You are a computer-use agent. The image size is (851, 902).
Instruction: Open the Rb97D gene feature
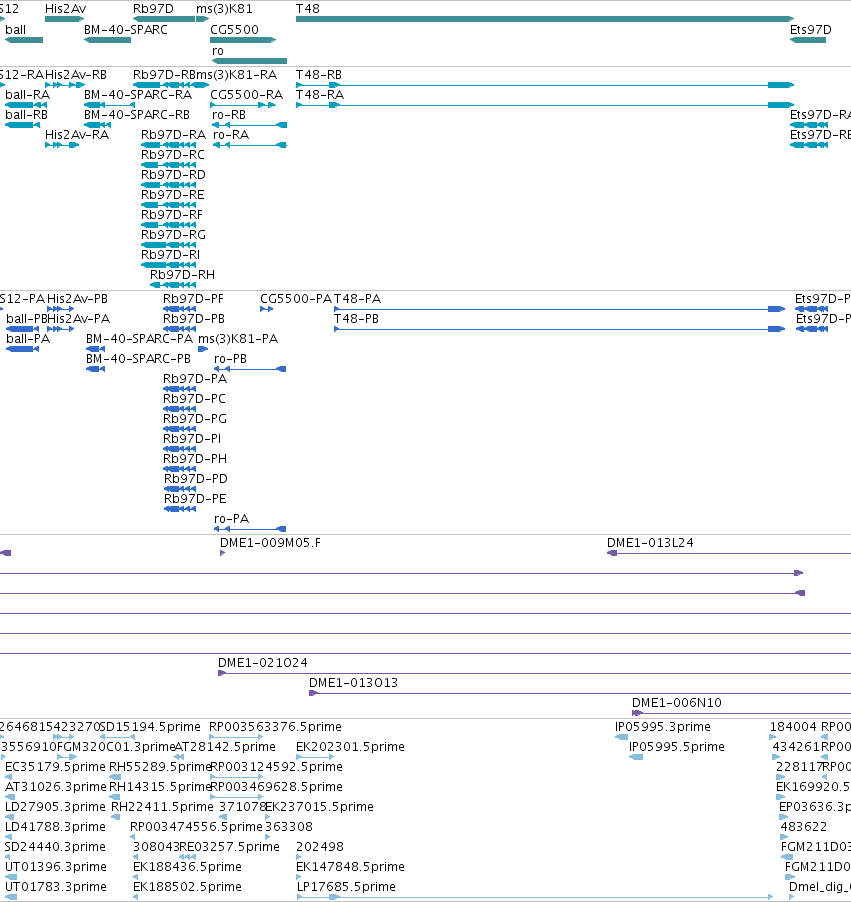[x=164, y=19]
